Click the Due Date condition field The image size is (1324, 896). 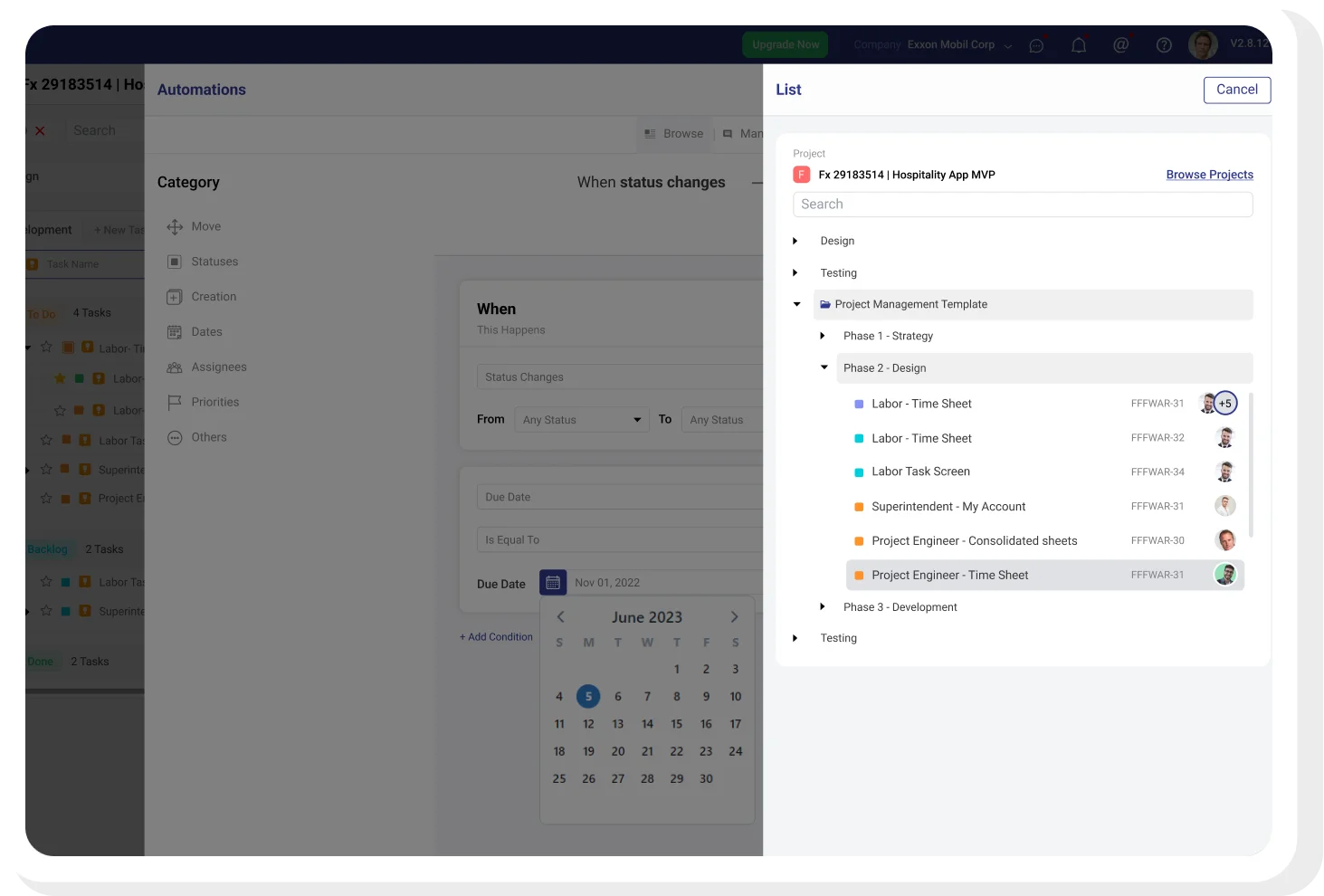620,497
